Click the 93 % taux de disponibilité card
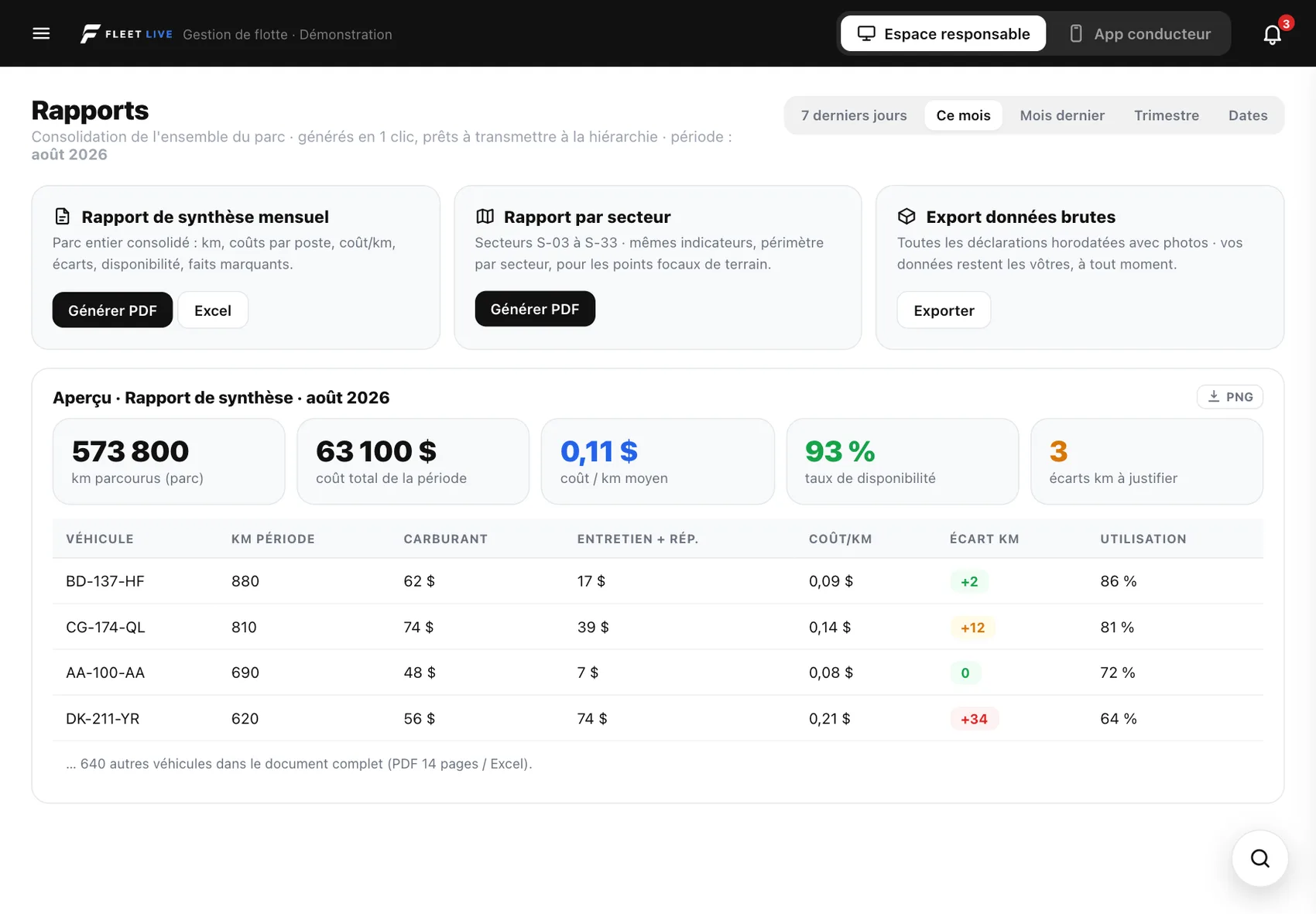 pos(903,461)
